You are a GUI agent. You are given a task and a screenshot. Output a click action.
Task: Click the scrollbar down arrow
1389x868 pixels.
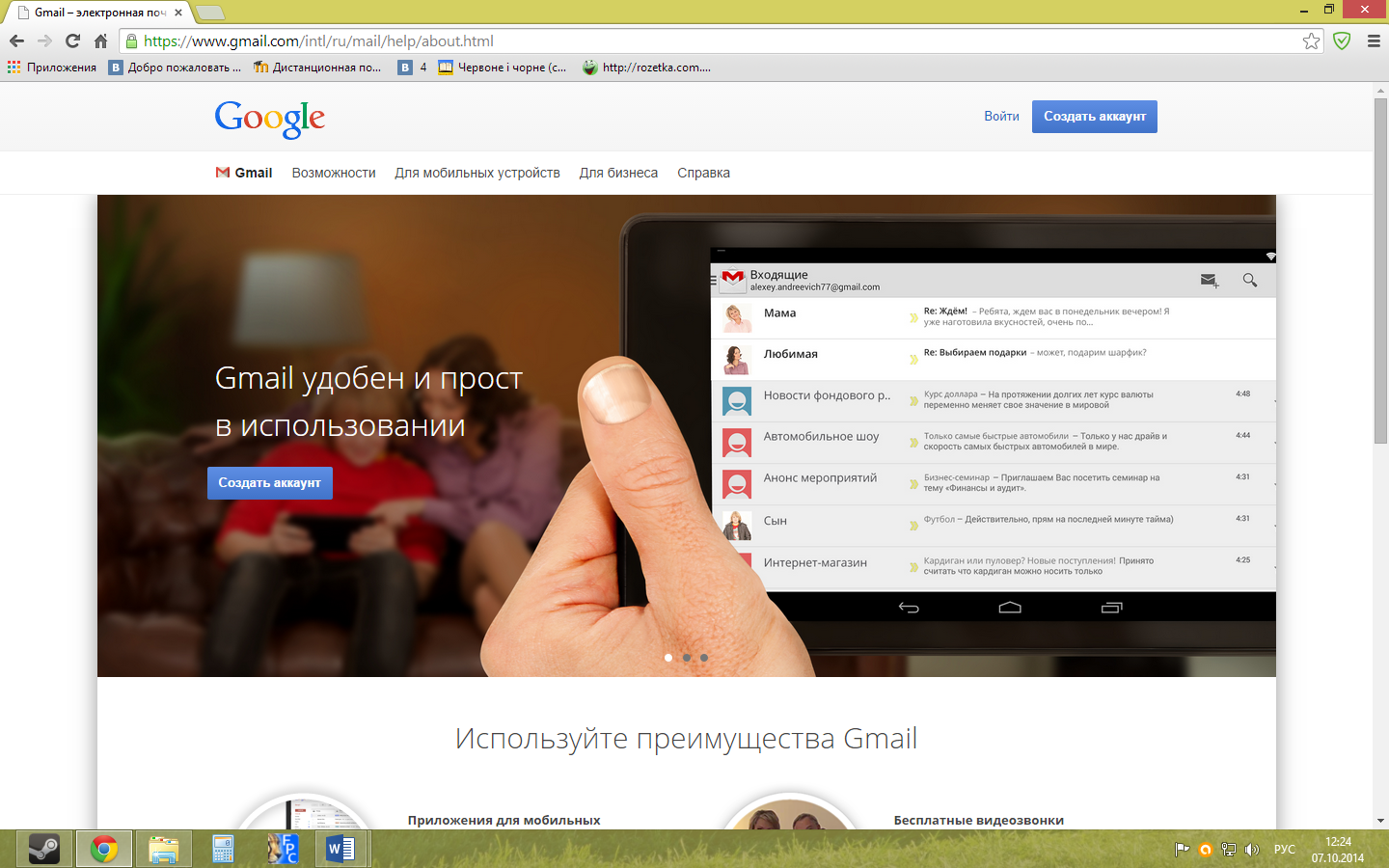click(x=1380, y=821)
